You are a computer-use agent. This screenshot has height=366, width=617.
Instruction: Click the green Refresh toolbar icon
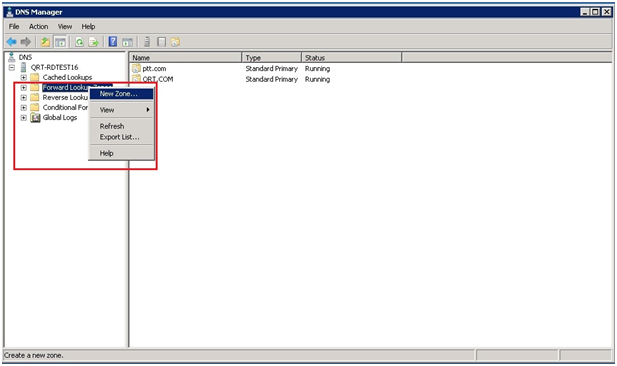[79, 42]
